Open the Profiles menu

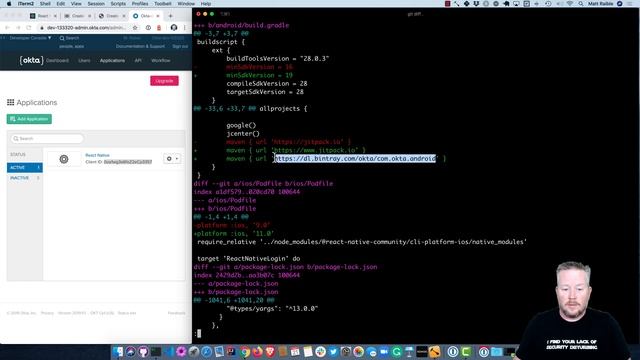click(140, 4)
